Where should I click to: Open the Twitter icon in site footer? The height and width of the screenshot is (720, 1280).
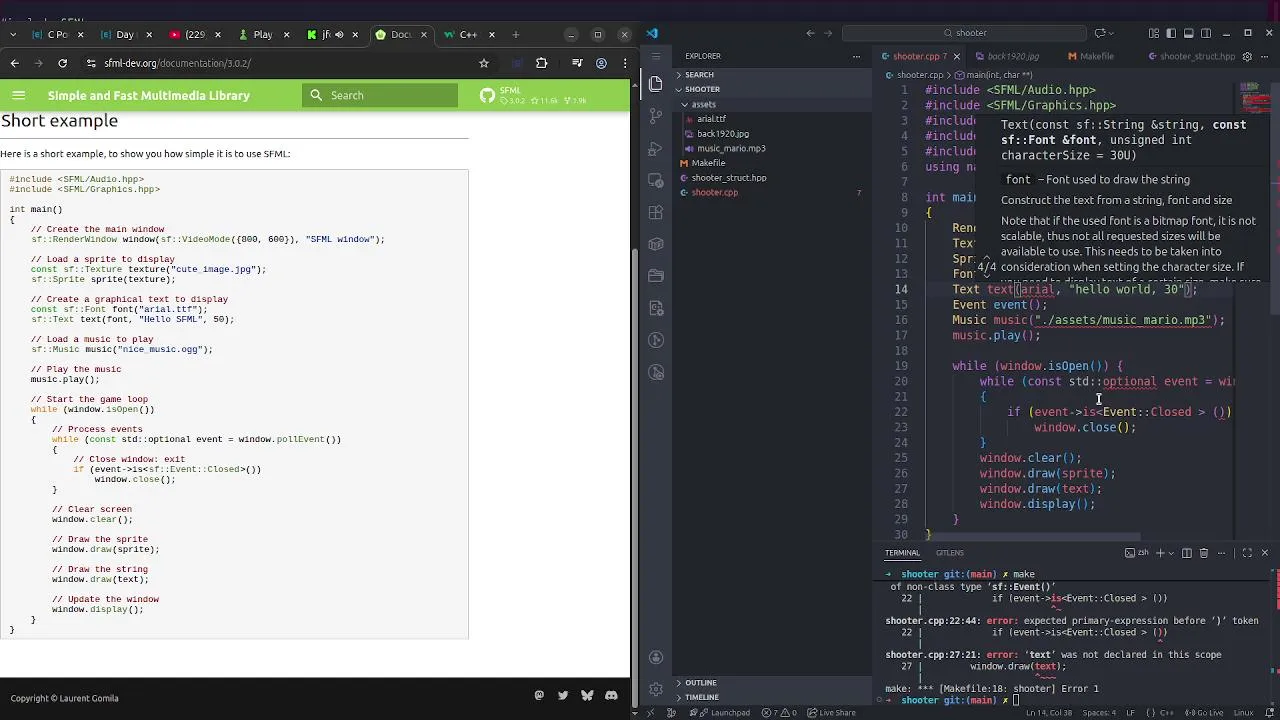click(563, 696)
